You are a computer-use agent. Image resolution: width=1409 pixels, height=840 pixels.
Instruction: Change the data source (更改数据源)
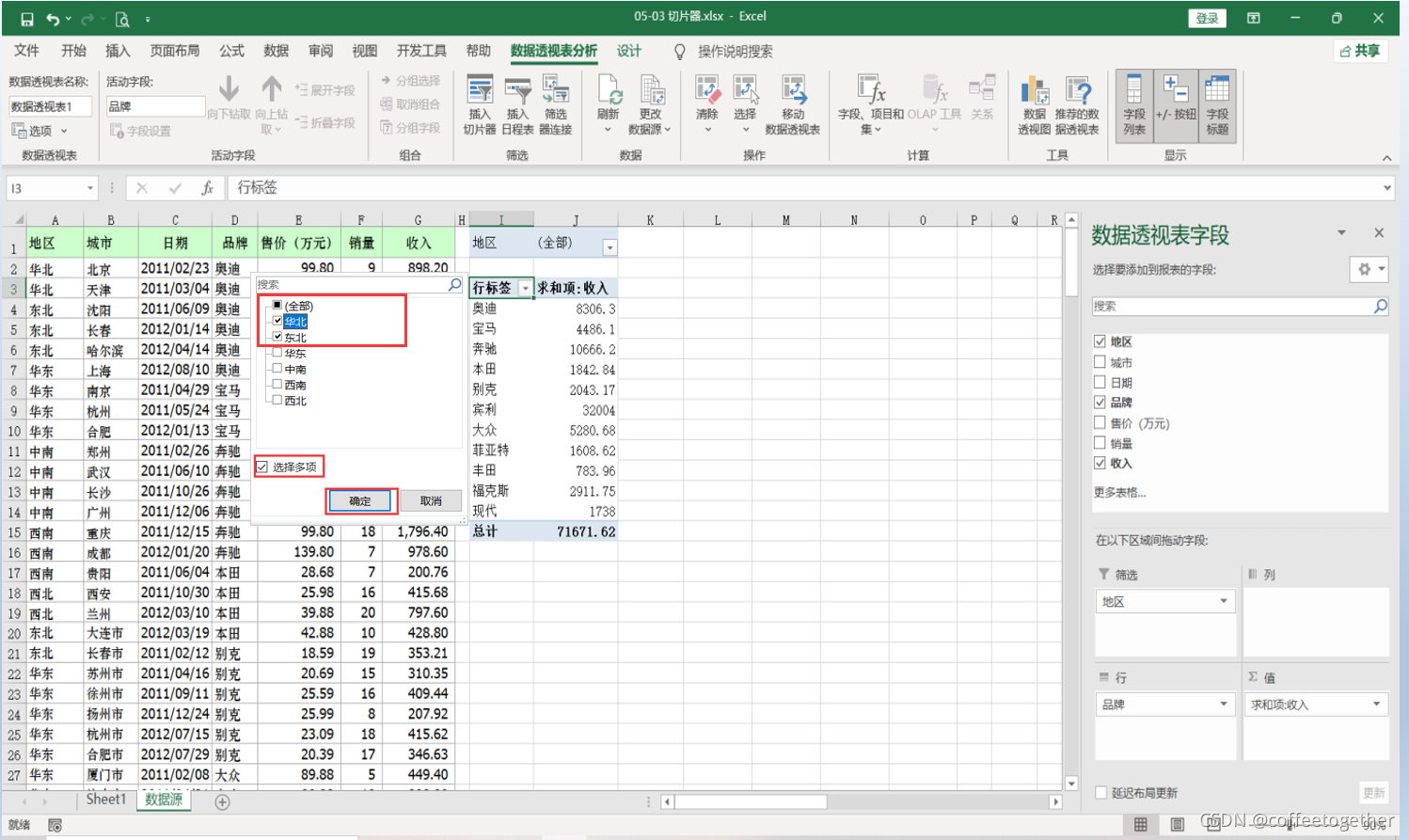click(x=650, y=104)
